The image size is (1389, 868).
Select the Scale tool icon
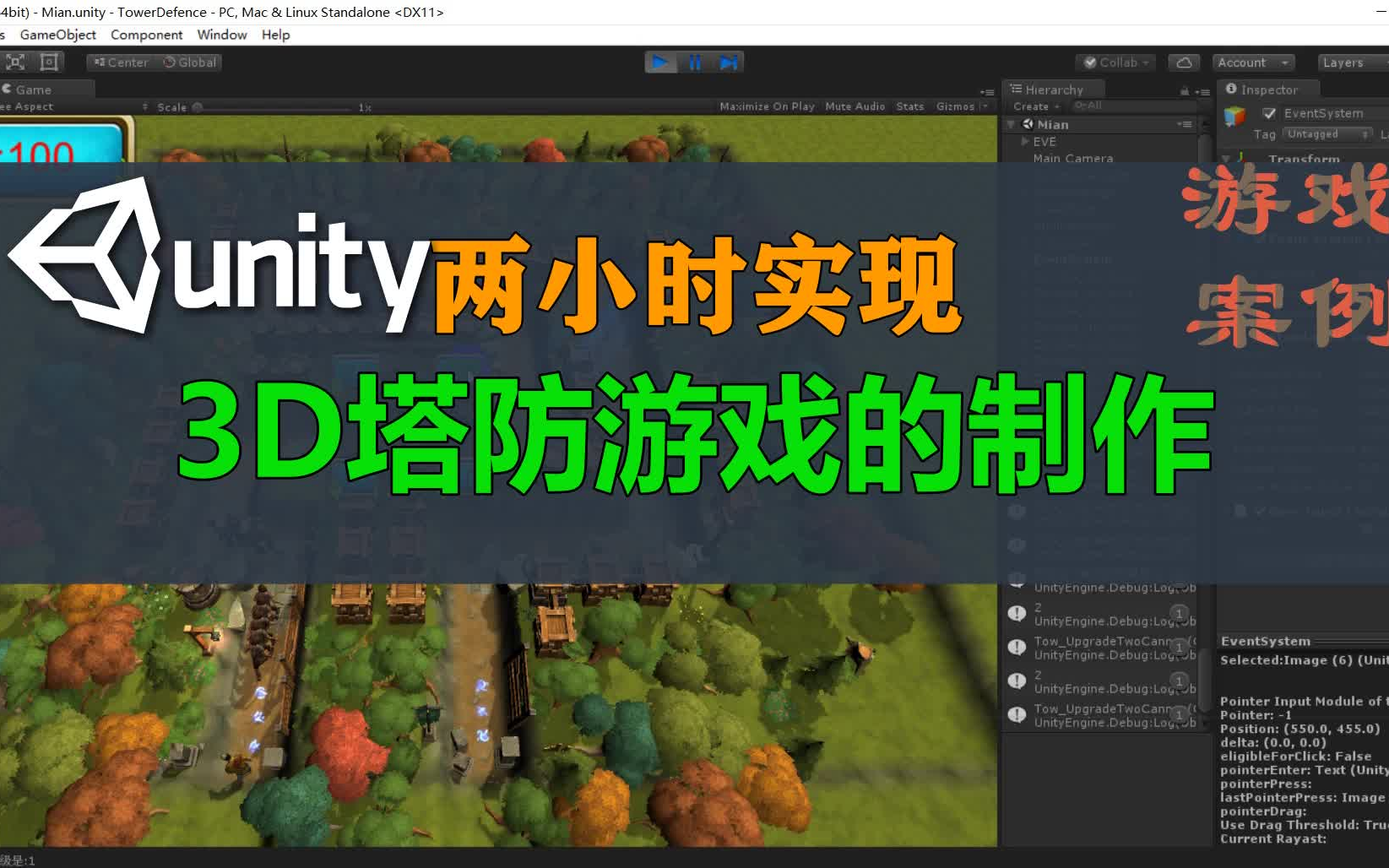tap(15, 62)
